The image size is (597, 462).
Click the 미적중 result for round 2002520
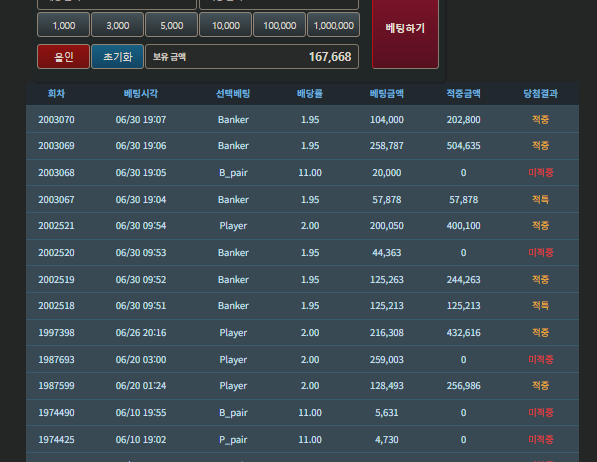(x=541, y=252)
